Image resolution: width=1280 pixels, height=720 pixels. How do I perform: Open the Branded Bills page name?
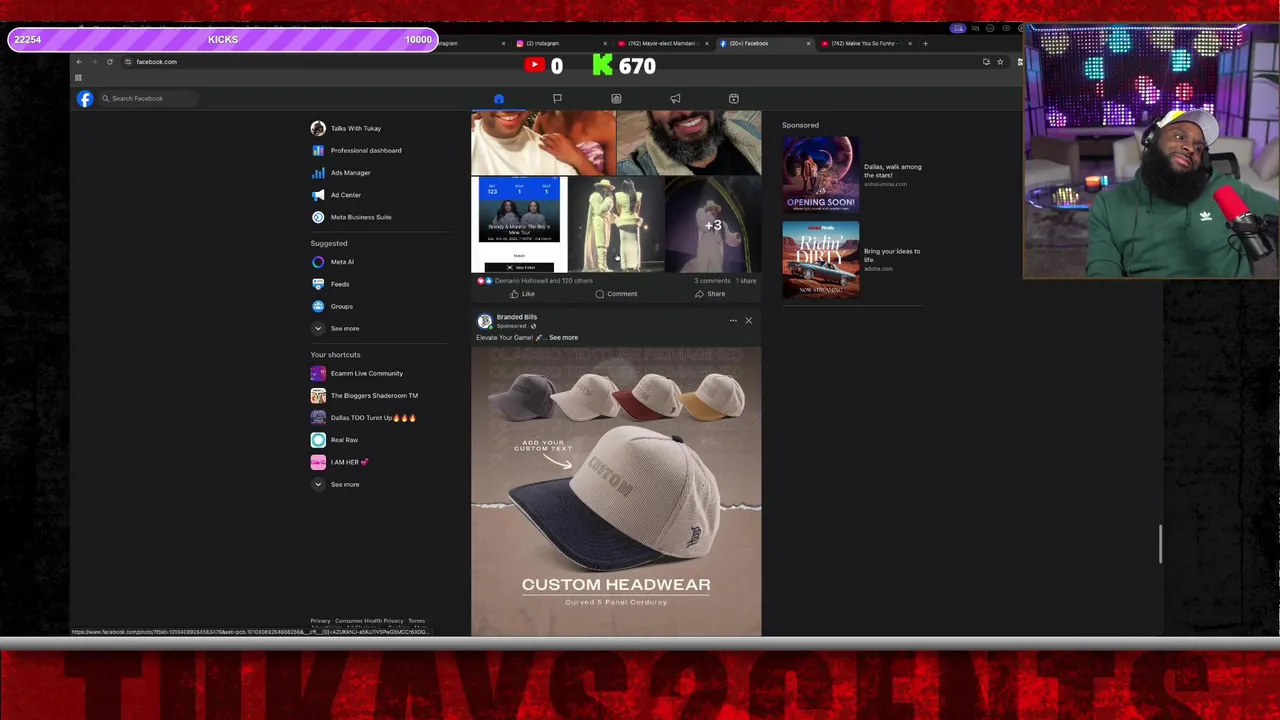point(517,317)
